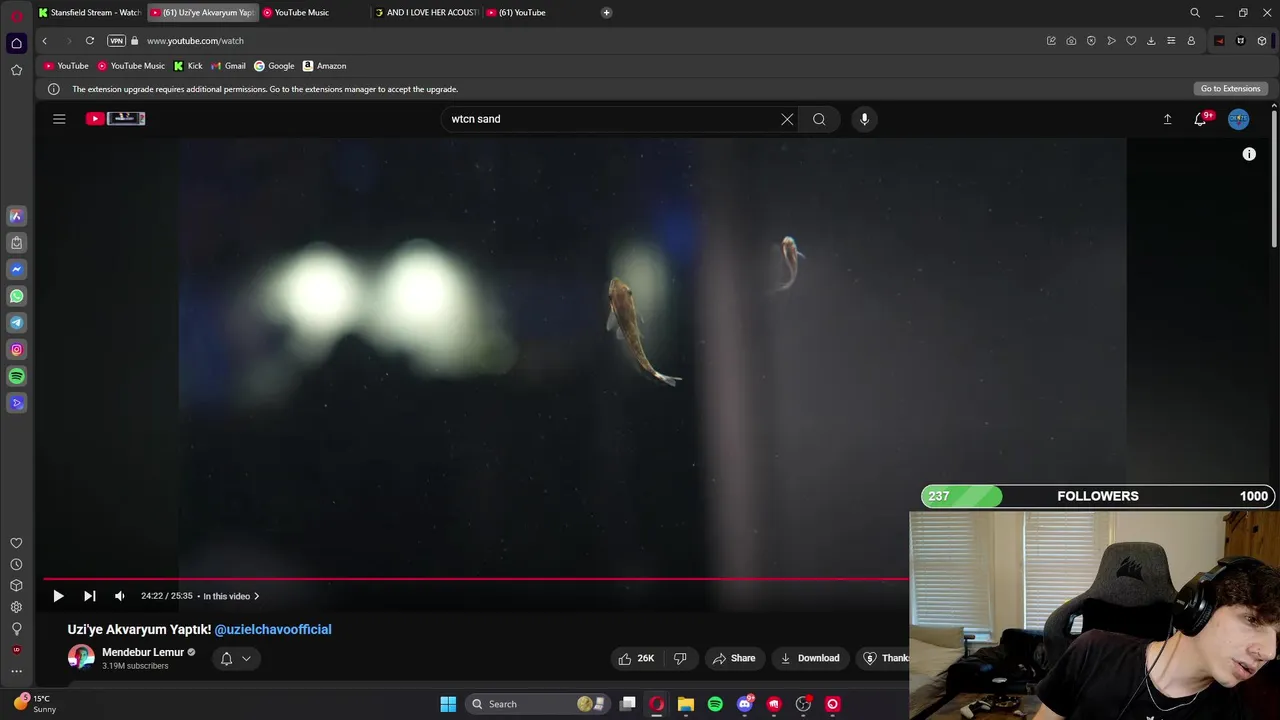Open the YouTube Music bookmark
Image resolution: width=1280 pixels, height=720 pixels.
(131, 66)
